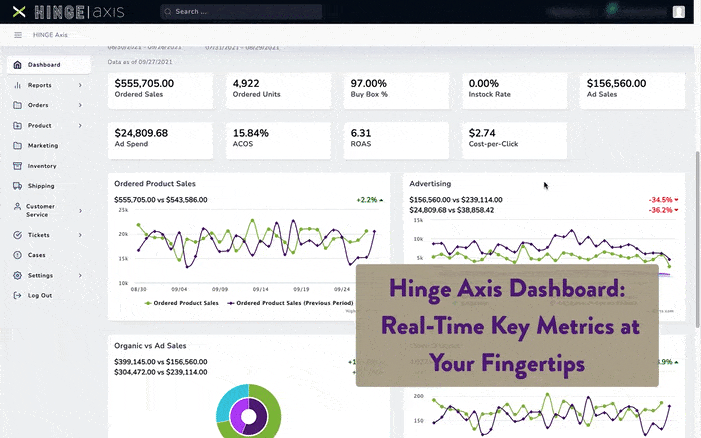The width and height of the screenshot is (701, 438).
Task: Click the Hinge Axis X logo icon
Action: pos(19,12)
